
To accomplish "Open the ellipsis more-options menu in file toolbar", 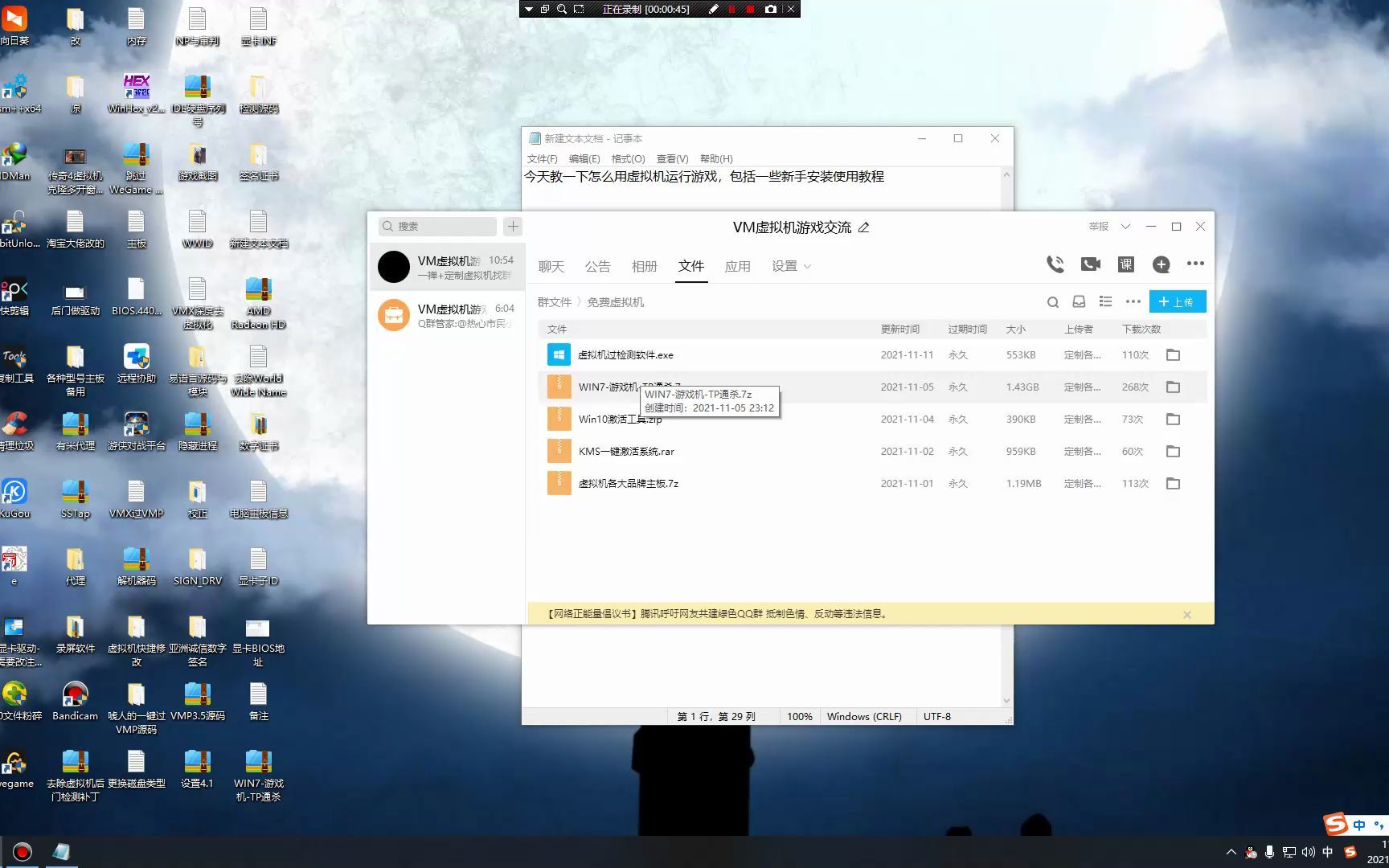I will click(x=1133, y=301).
